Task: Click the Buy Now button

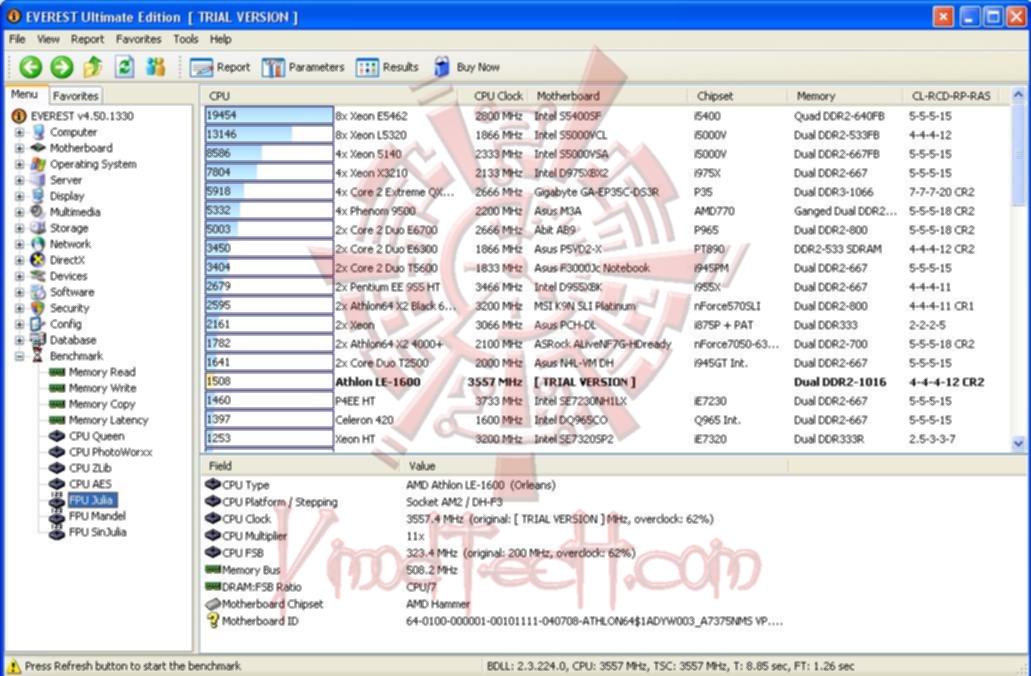Action: [466, 67]
